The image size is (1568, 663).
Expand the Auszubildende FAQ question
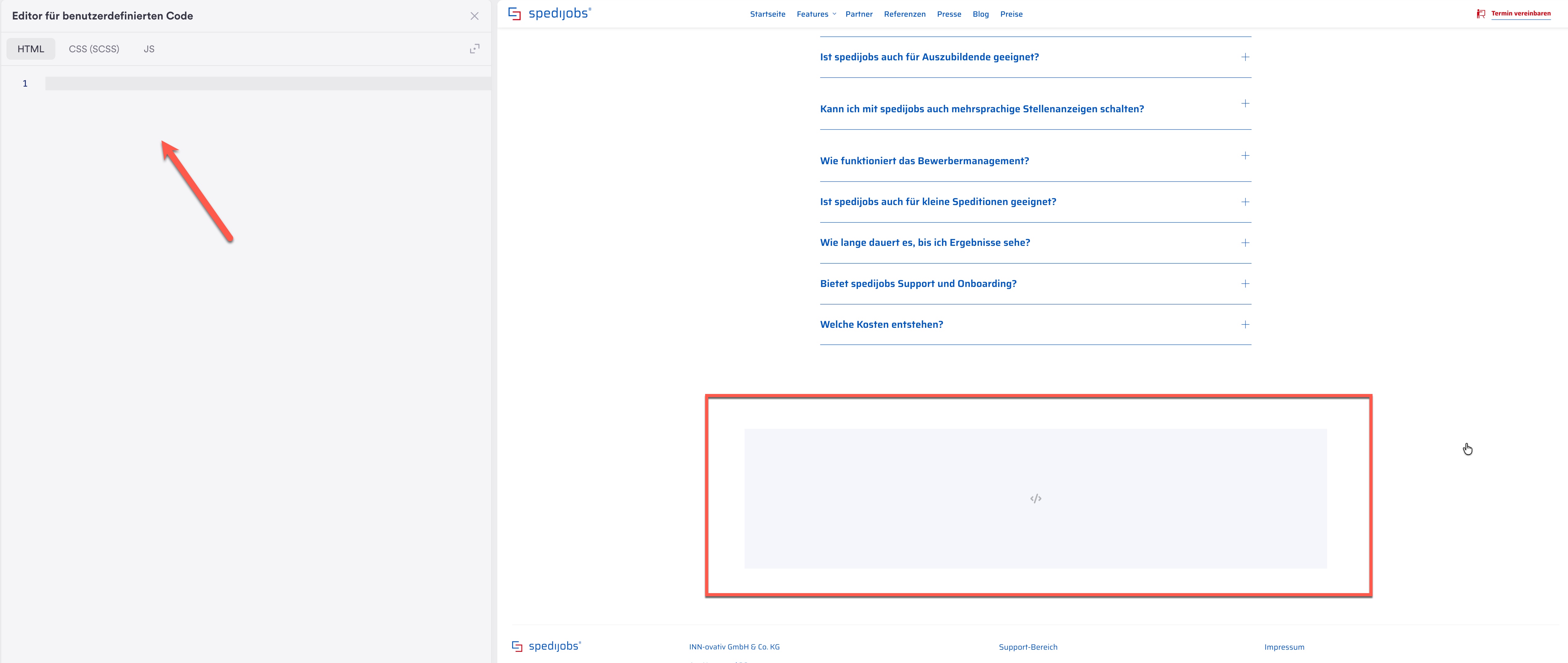(x=1035, y=57)
